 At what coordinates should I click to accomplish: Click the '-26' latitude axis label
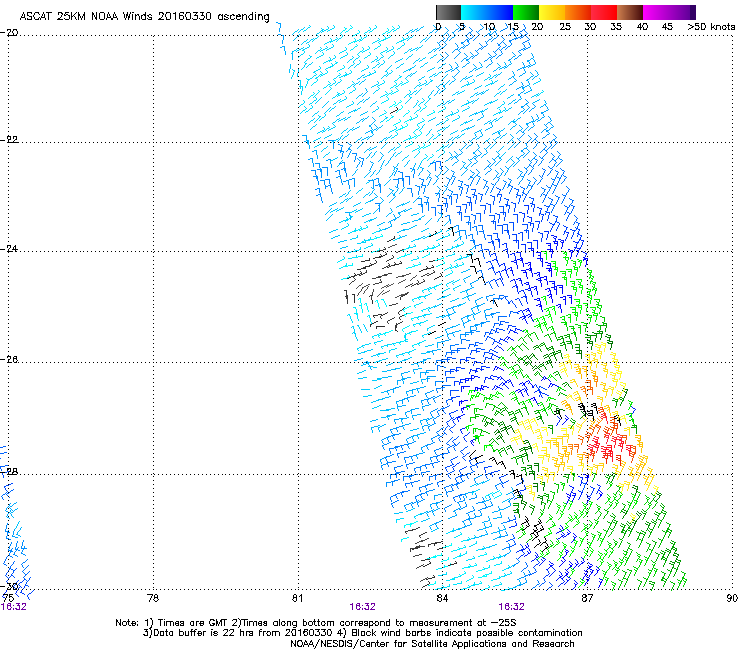[x=9, y=360]
